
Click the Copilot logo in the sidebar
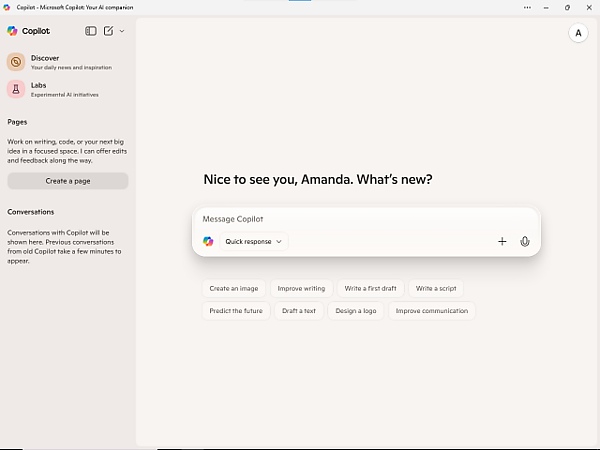12,31
